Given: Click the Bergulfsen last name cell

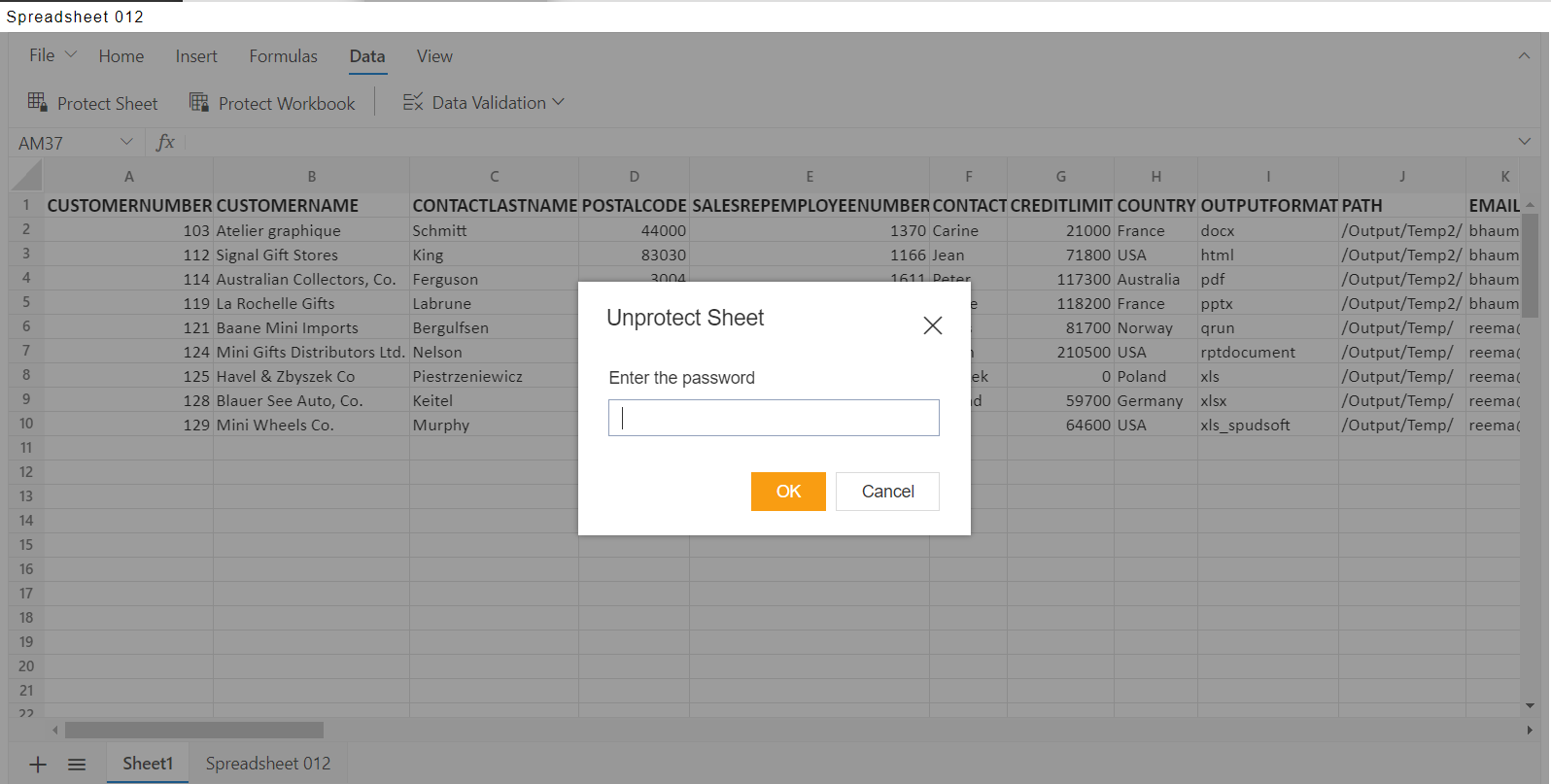Looking at the screenshot, I should click(x=494, y=327).
